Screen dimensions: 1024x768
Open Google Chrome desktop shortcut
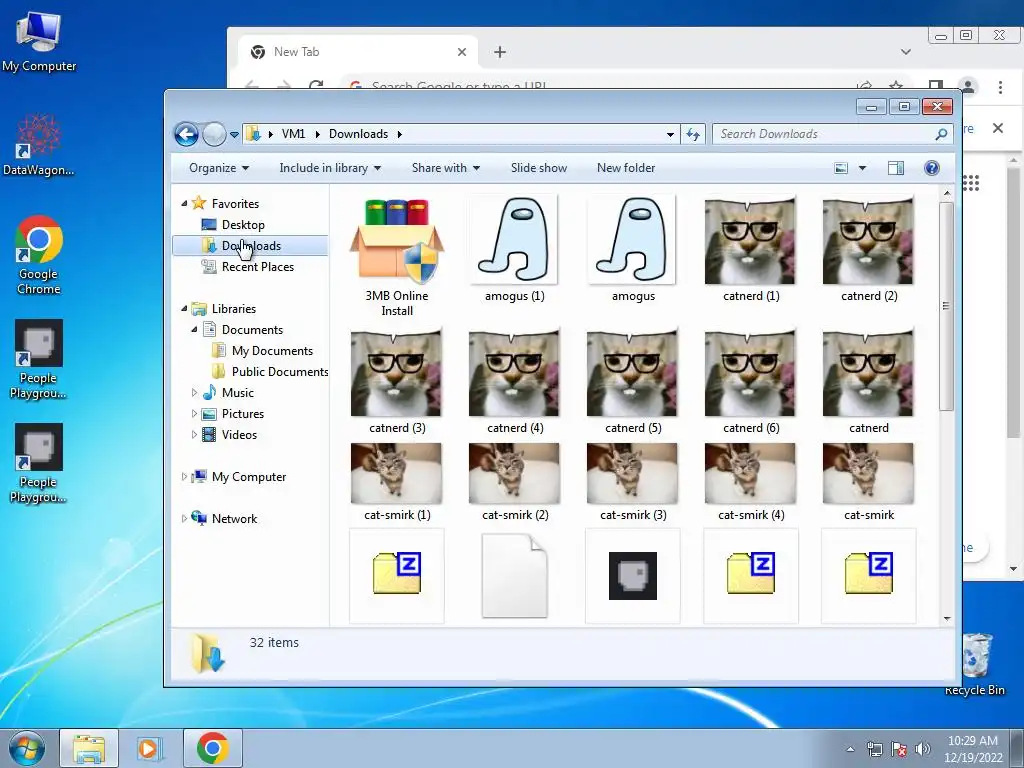[x=39, y=256]
